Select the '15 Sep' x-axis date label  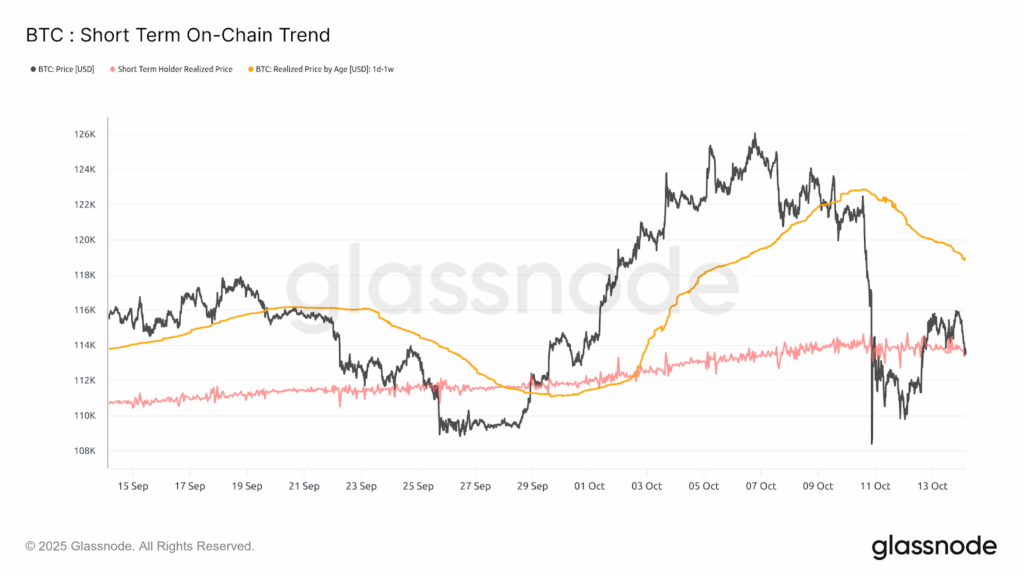pos(132,486)
